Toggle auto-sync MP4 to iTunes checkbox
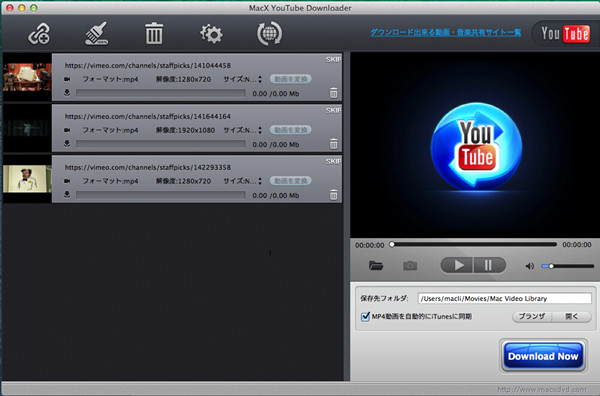 pos(365,316)
